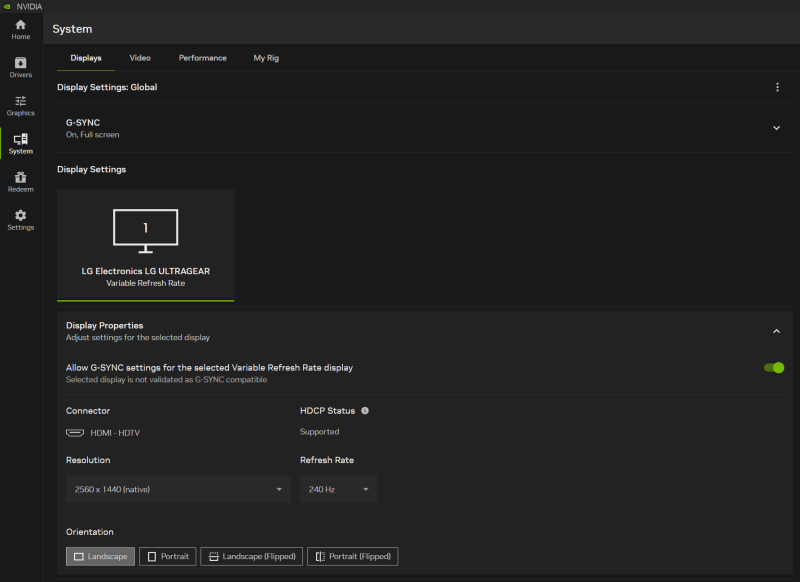
Task: Click the Orientation heading
Action: [90, 532]
